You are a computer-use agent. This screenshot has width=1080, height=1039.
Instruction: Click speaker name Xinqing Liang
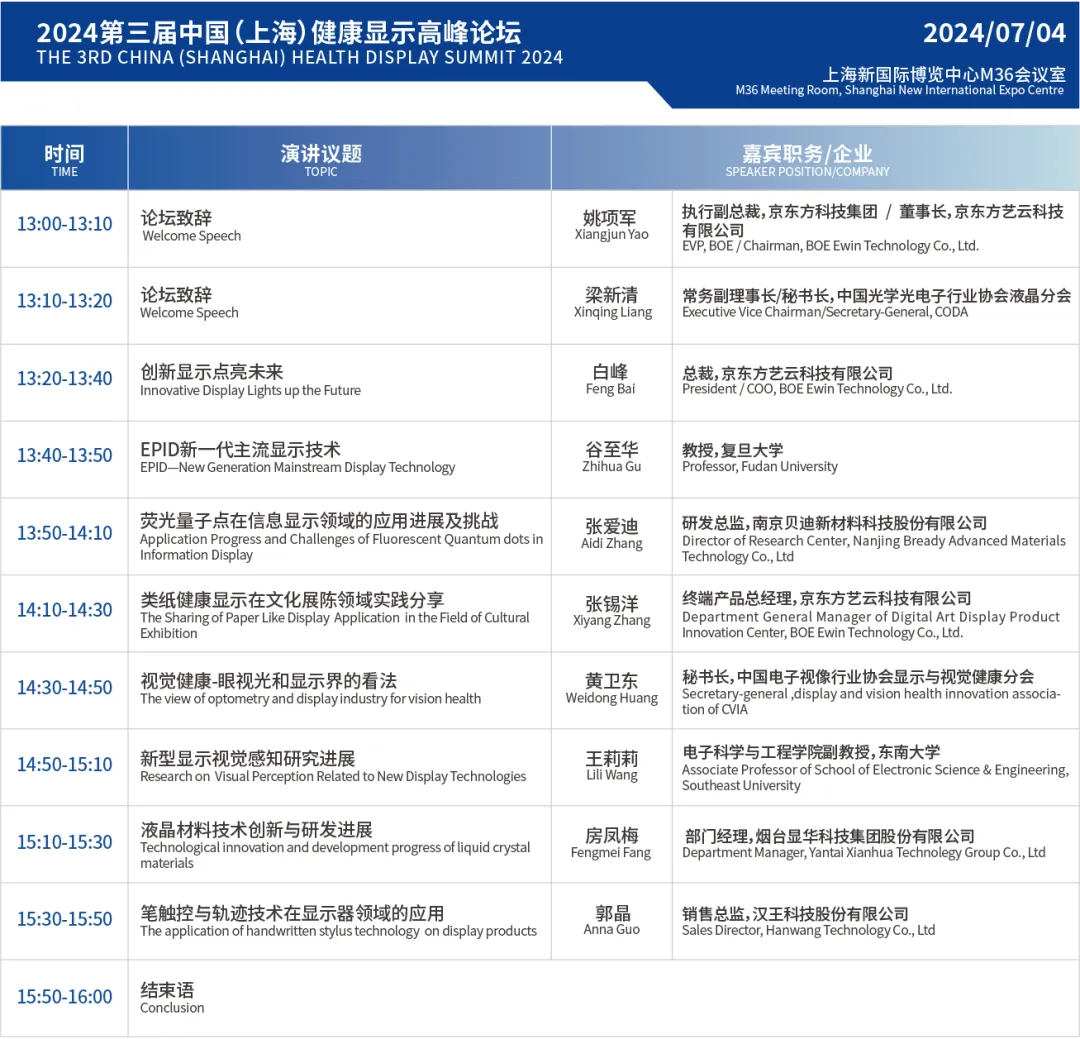(611, 302)
